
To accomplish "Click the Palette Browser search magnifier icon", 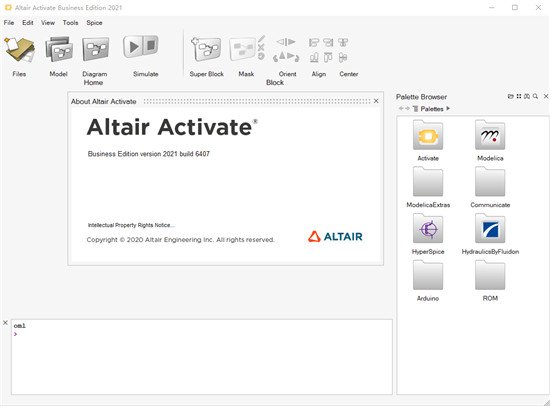I will pos(535,96).
